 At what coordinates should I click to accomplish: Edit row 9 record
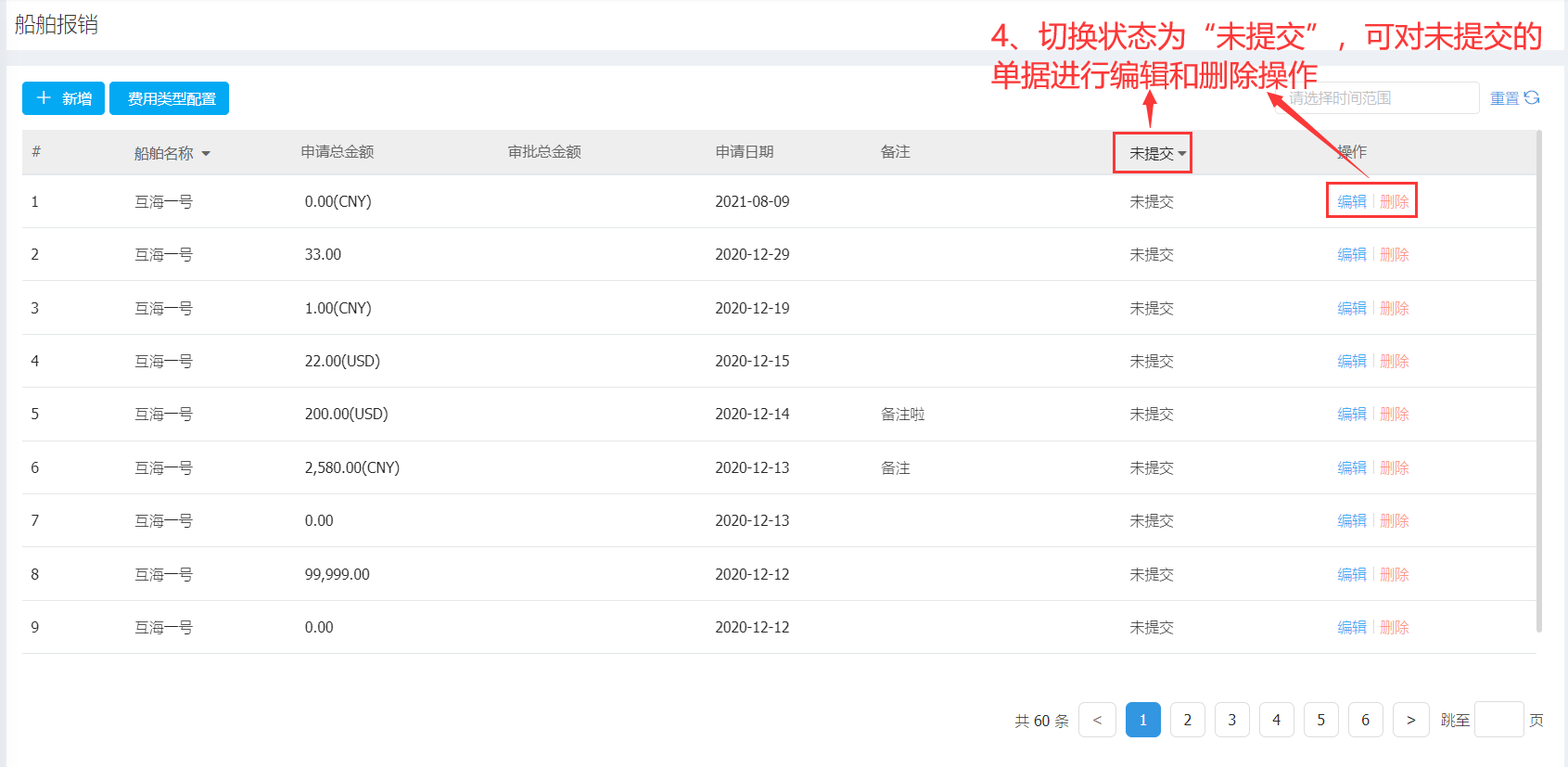tap(1352, 627)
